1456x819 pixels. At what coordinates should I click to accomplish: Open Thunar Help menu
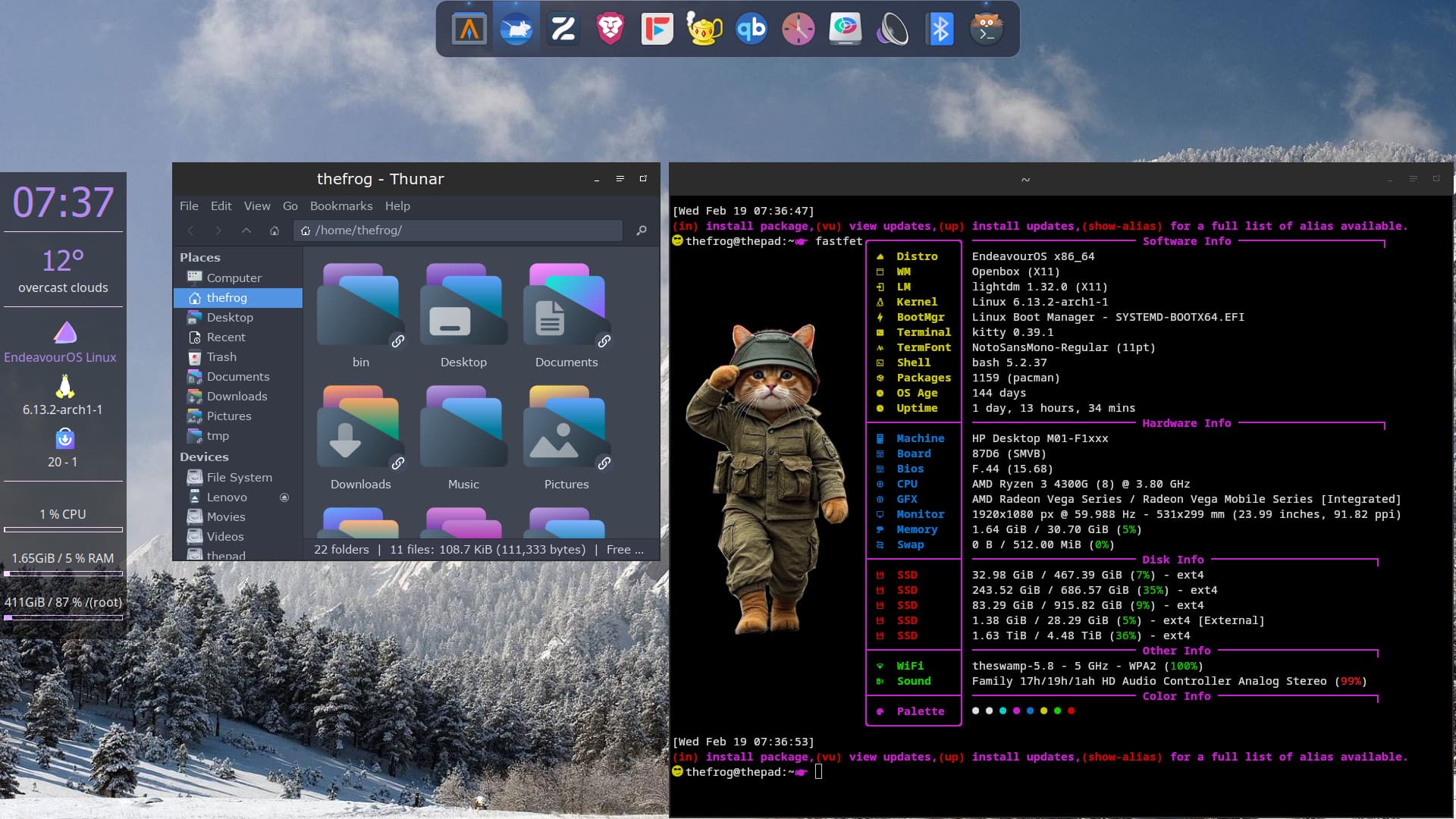pyautogui.click(x=397, y=206)
